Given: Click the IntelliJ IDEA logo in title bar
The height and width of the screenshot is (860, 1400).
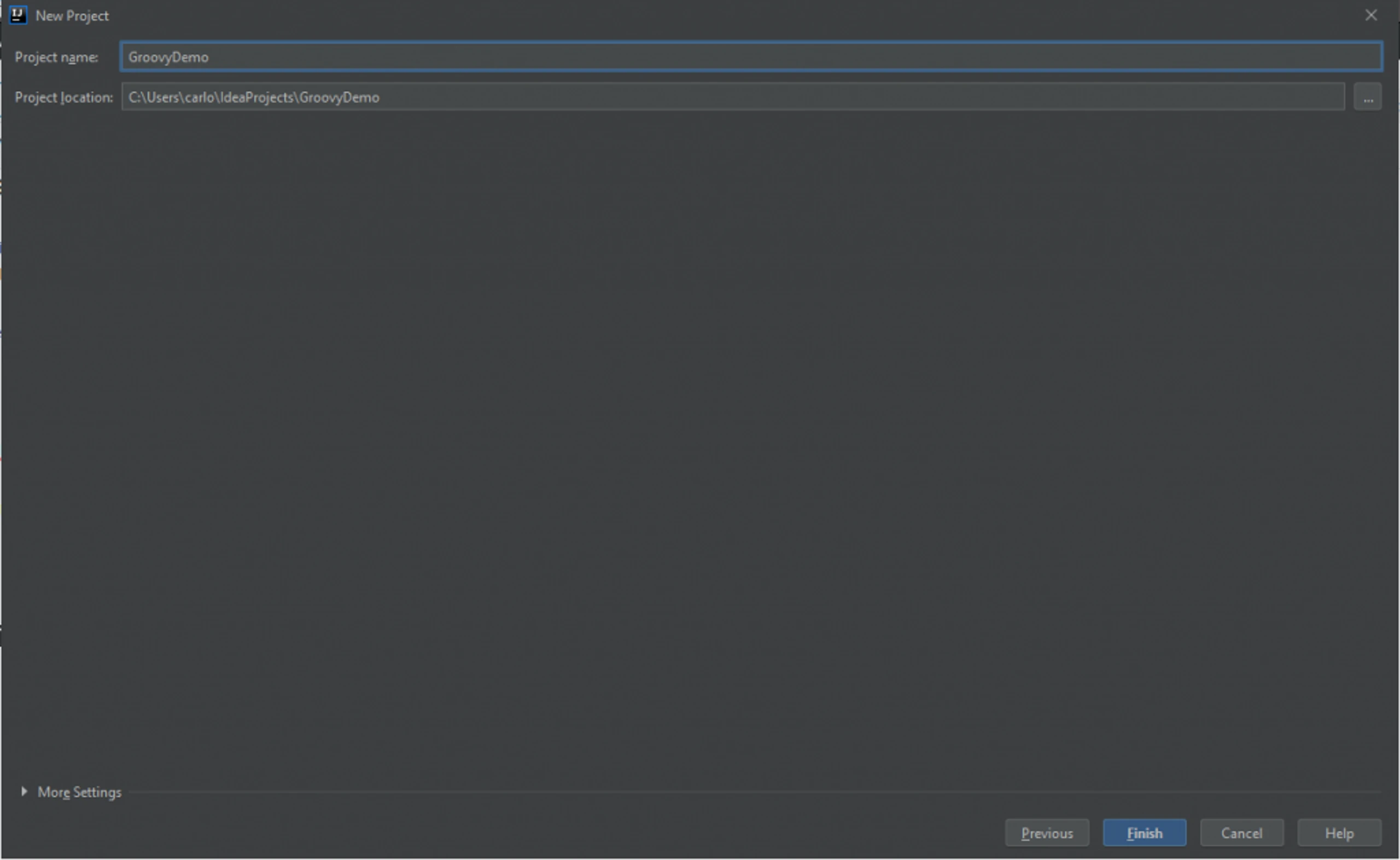Looking at the screenshot, I should click(17, 15).
